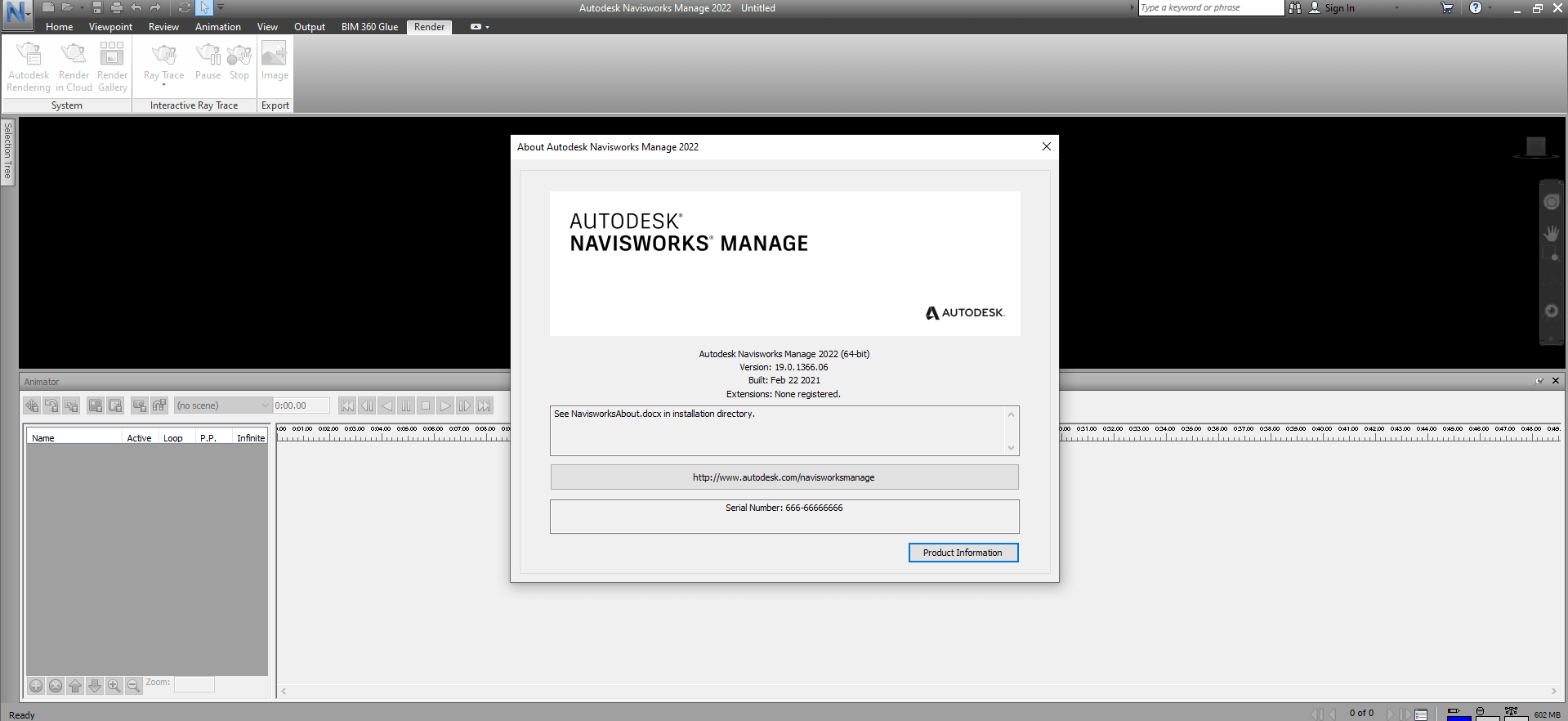Click Sign In in title bar
This screenshot has width=1568, height=721.
pyautogui.click(x=1332, y=7)
